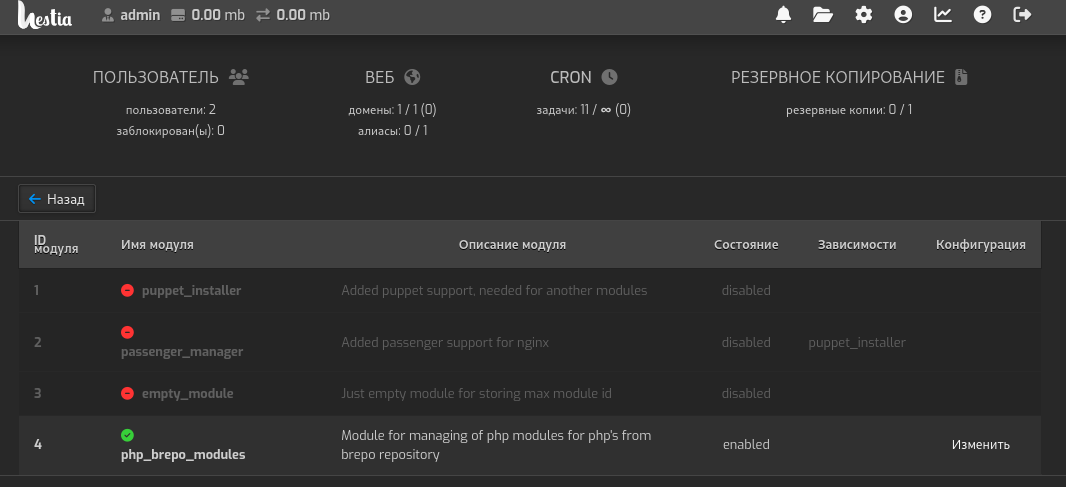
Task: Open the ВЕБ section tab
Action: [392, 77]
